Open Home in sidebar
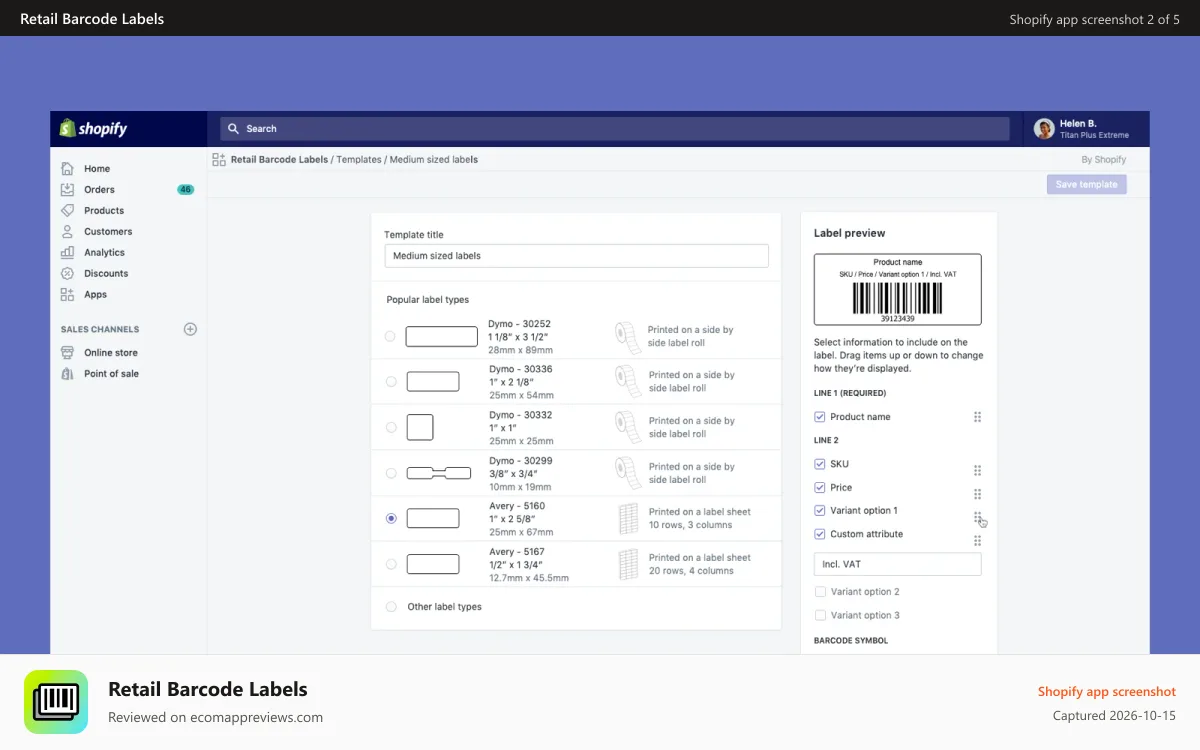This screenshot has height=750, width=1200. coord(97,169)
